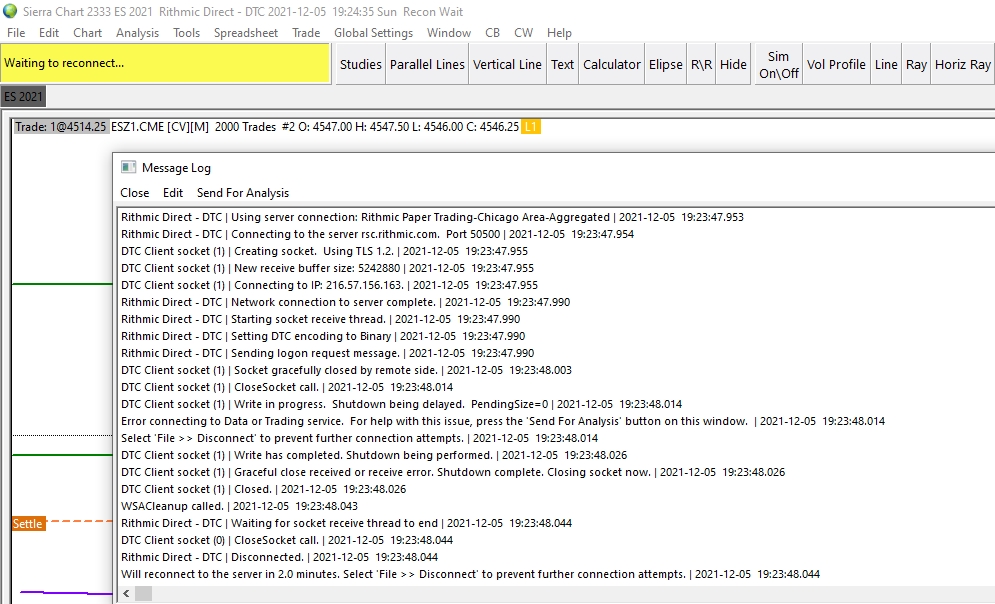
Task: Open the Chart menu
Action: 87,33
